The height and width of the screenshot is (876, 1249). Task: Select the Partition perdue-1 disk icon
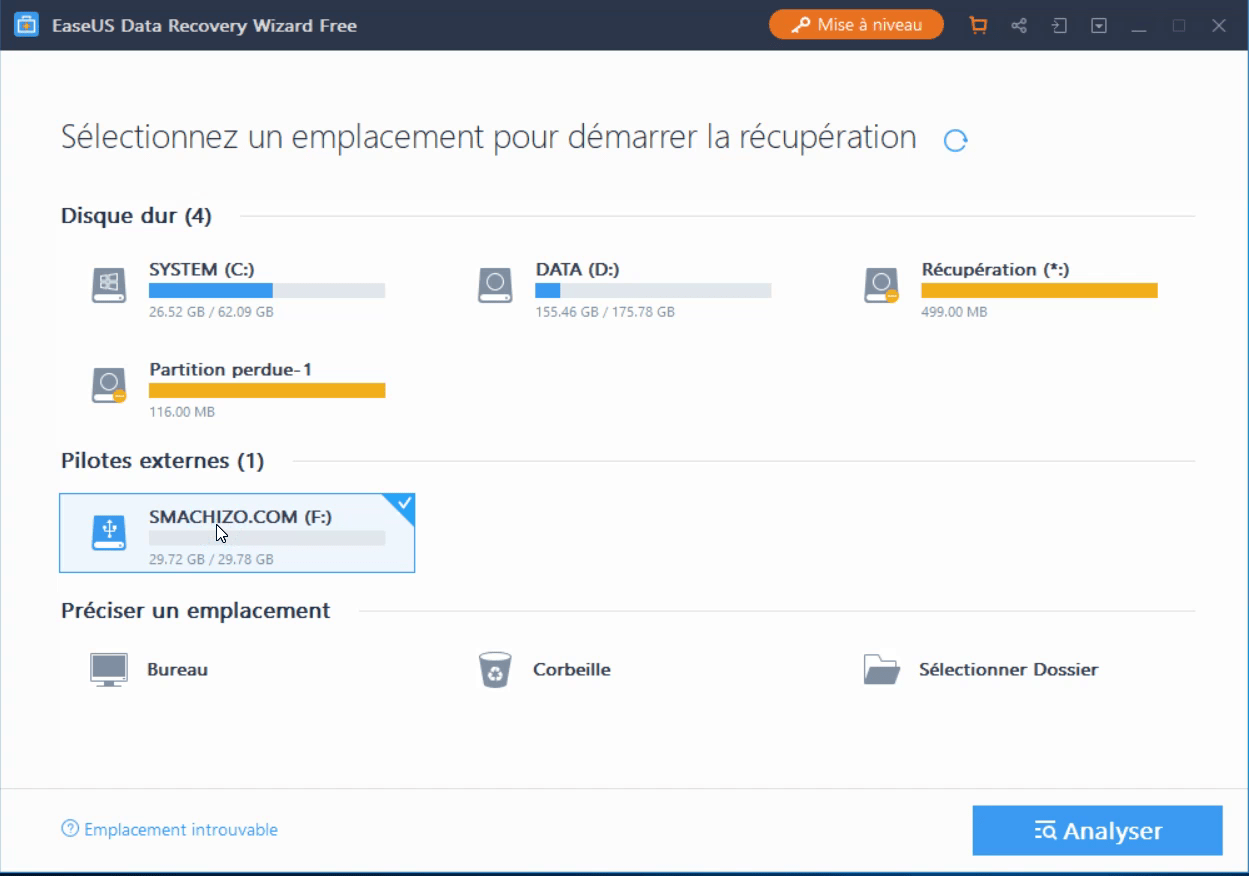point(109,385)
